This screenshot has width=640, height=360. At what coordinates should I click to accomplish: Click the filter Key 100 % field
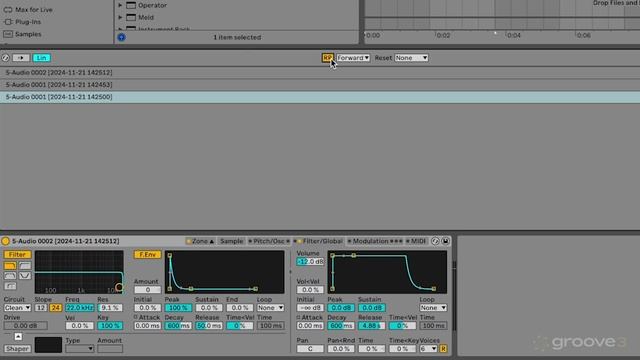110,326
